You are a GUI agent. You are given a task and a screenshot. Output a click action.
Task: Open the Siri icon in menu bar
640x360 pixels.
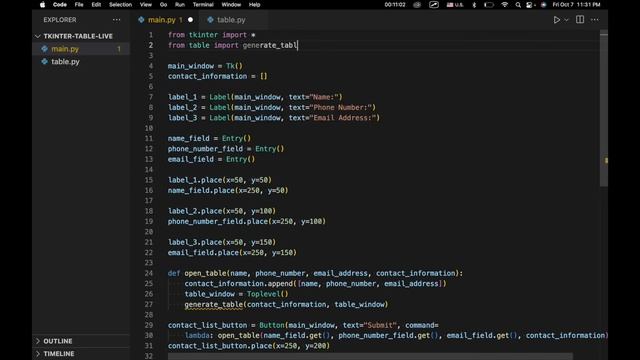tap(543, 4)
